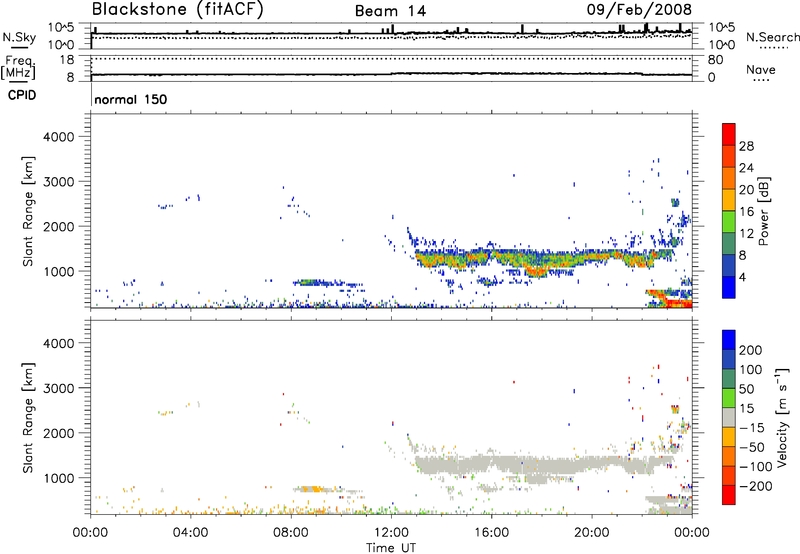
Task: Click the -15 label on Velocity colorbar
Action: [x=751, y=427]
